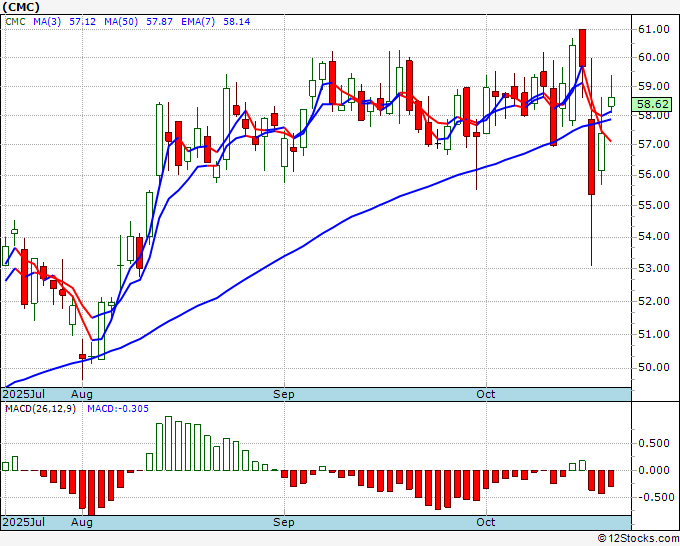Click 2025Jul on MACD date axis
The height and width of the screenshot is (546, 680).
(24, 522)
